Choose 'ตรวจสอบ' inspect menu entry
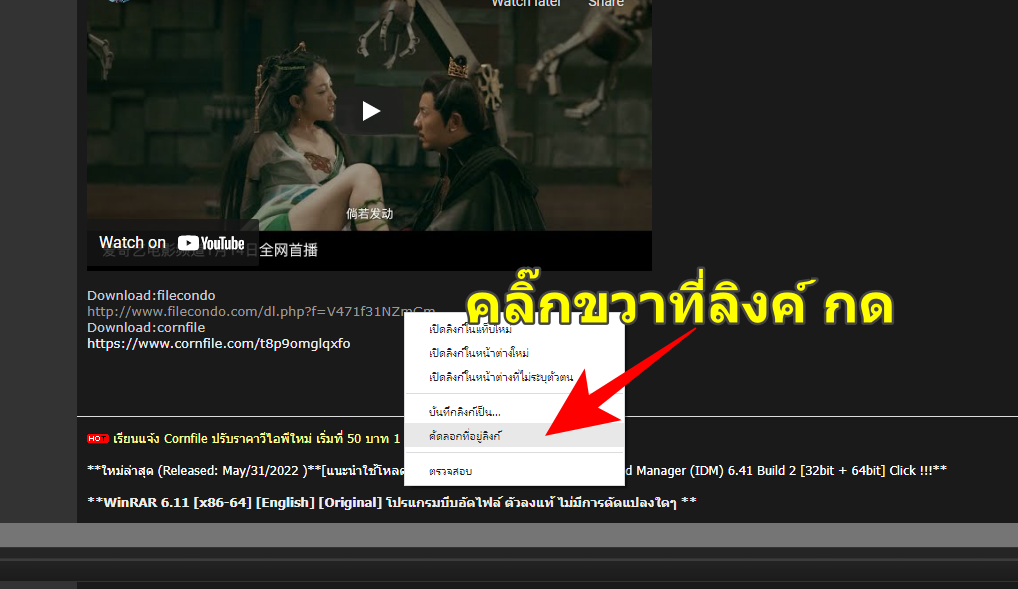The width and height of the screenshot is (1018, 589). point(514,471)
